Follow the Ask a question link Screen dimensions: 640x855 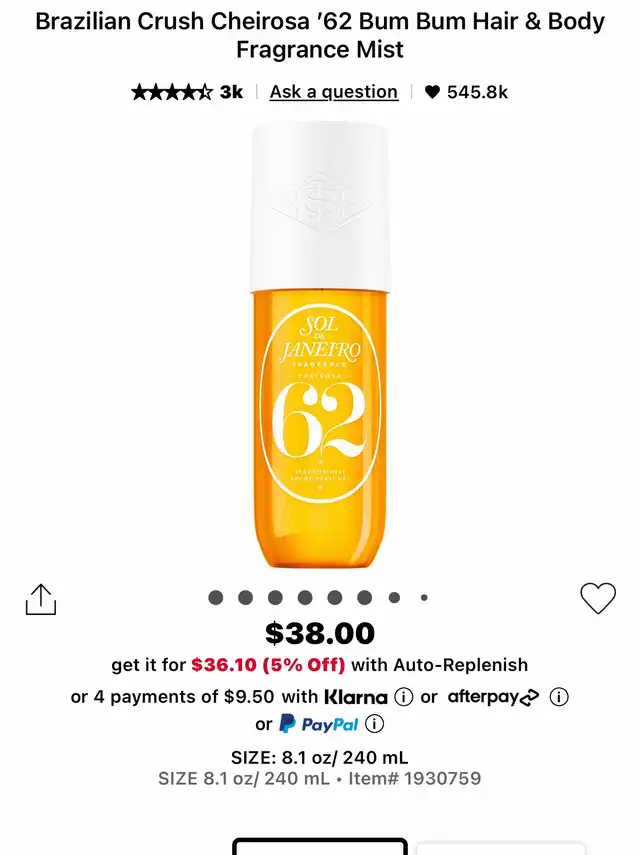click(x=334, y=92)
